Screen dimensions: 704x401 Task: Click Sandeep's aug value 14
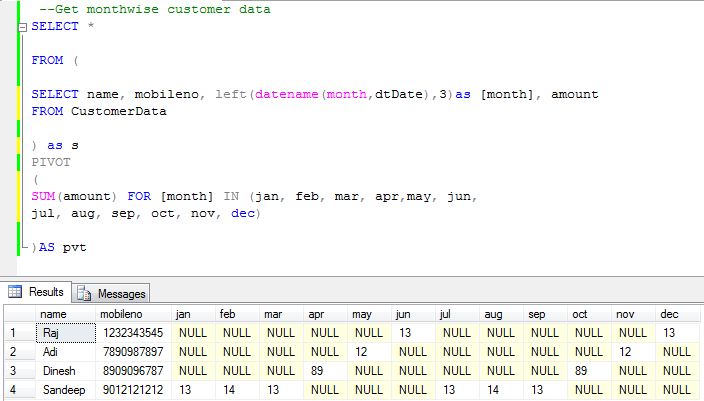pos(501,390)
